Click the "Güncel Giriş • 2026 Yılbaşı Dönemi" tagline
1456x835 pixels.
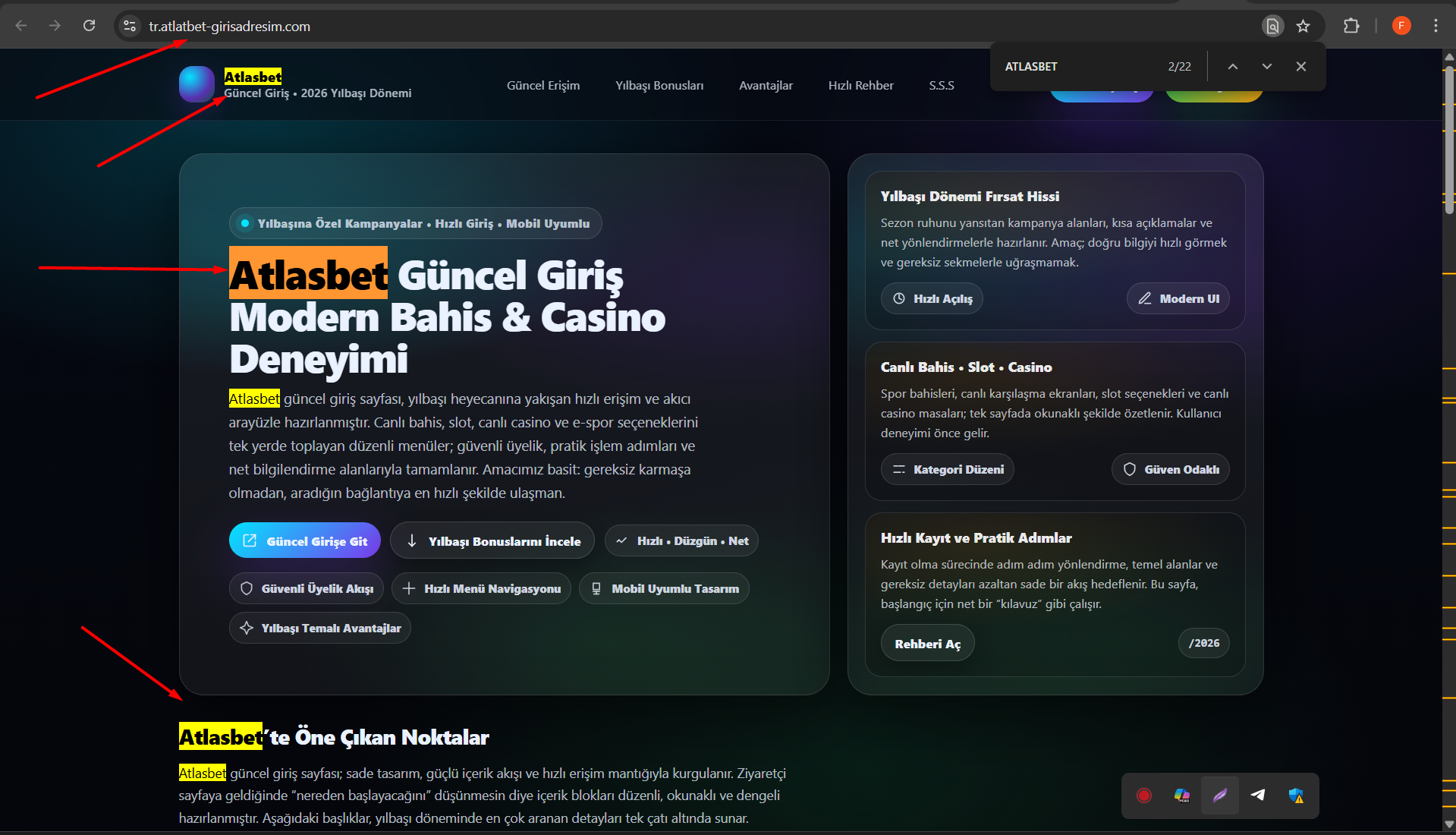318,93
